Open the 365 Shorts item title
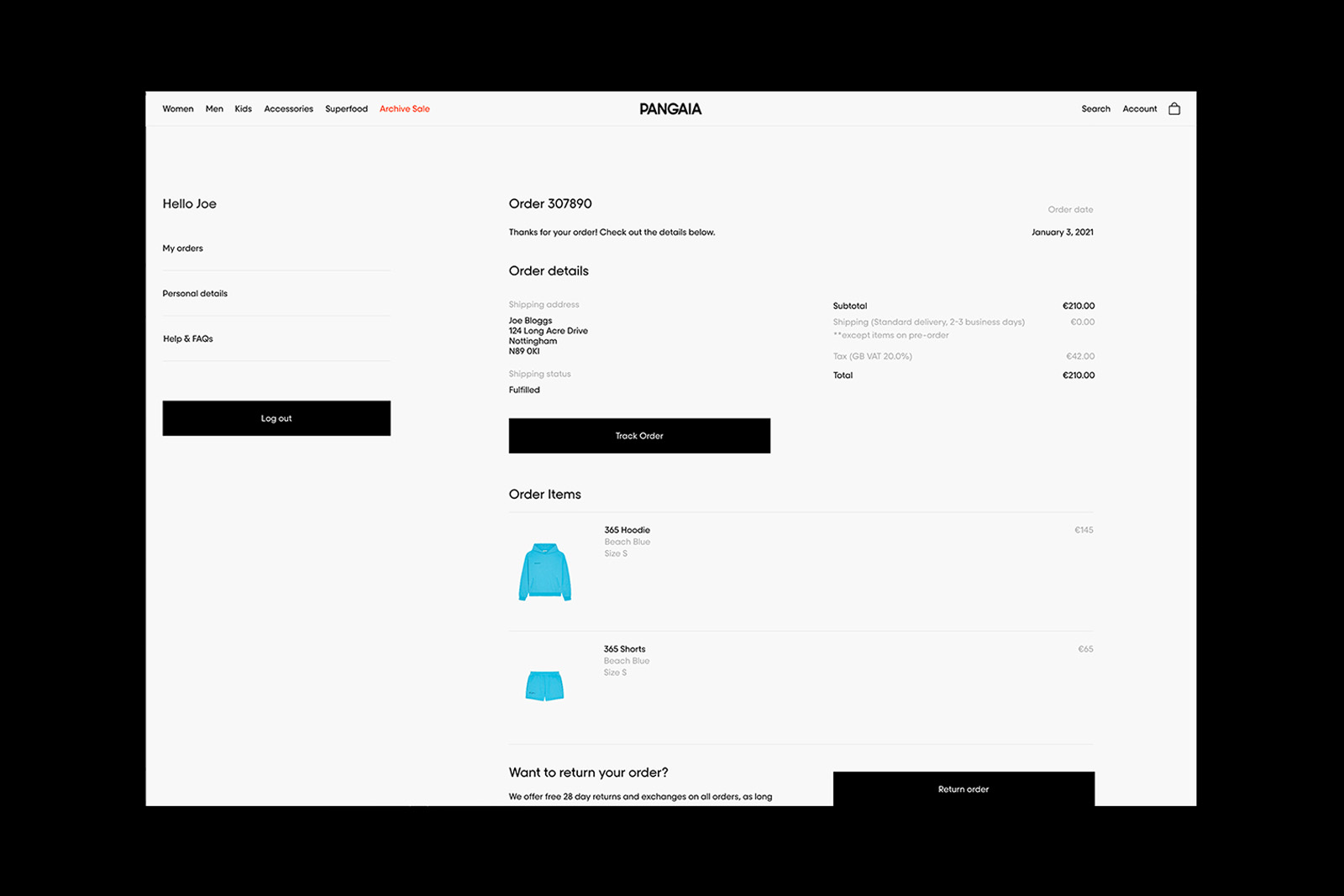The width and height of the screenshot is (1344, 896). coord(625,649)
